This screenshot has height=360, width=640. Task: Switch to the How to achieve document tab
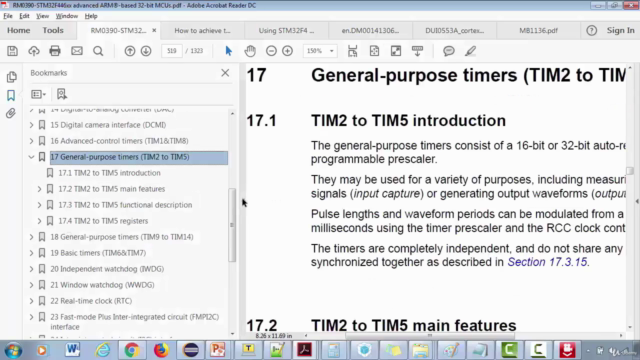click(x=202, y=31)
